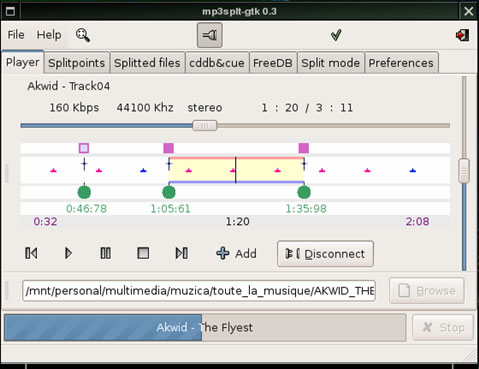Open the Help menu
The image size is (479, 369).
tap(49, 35)
